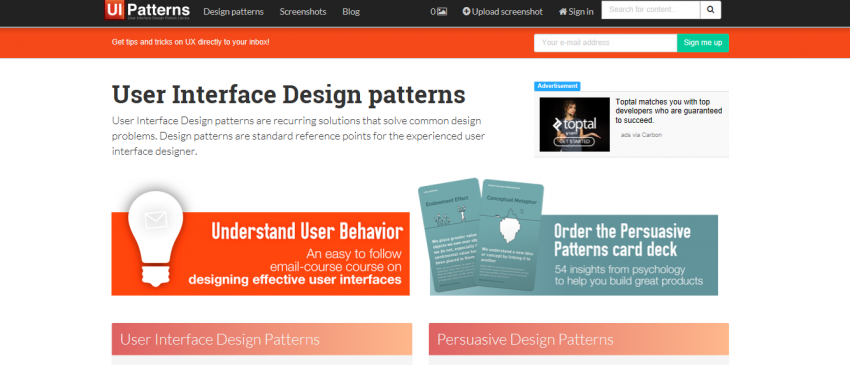Click the Upload screenshot plus icon
The width and height of the screenshot is (850, 365).
tap(466, 11)
